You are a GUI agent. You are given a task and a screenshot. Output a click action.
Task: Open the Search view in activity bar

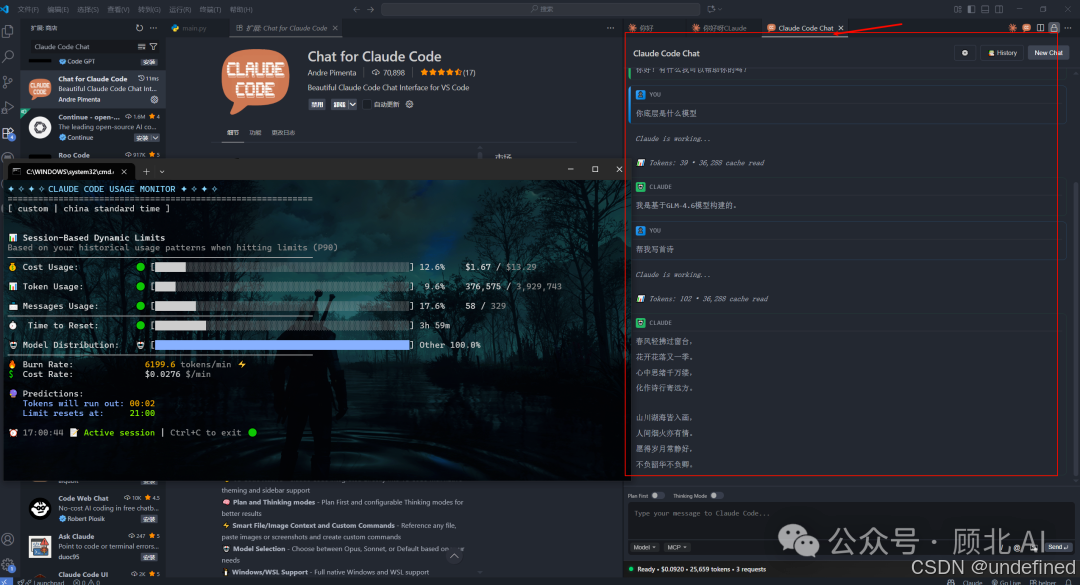pos(8,57)
